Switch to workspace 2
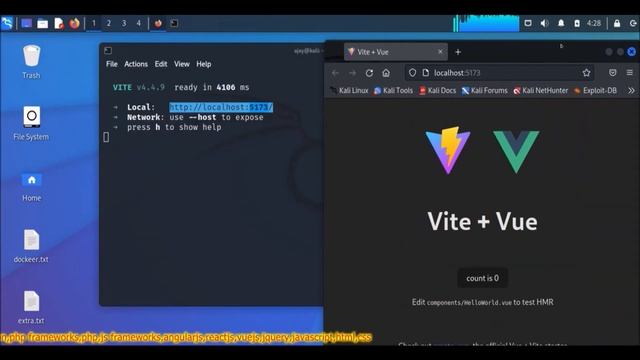The image size is (640, 360). [109, 23]
